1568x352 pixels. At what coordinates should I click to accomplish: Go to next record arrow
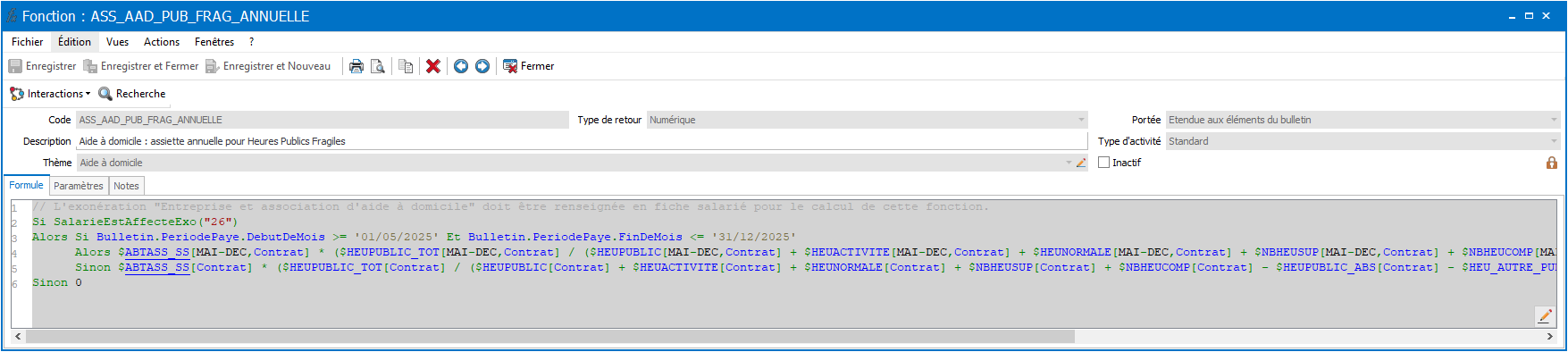pos(482,66)
